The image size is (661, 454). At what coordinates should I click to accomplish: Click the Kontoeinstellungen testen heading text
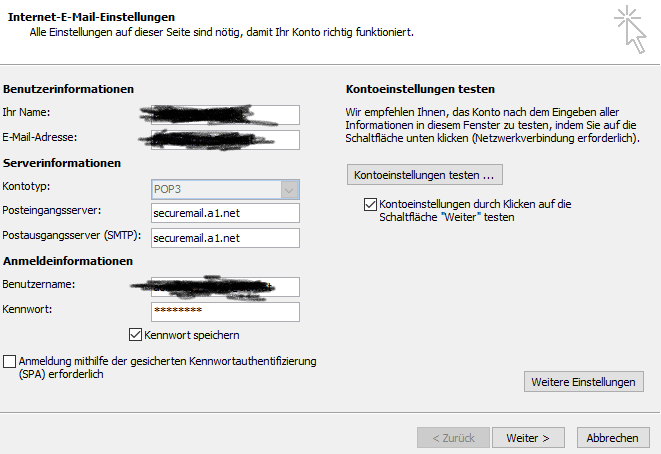[x=420, y=89]
